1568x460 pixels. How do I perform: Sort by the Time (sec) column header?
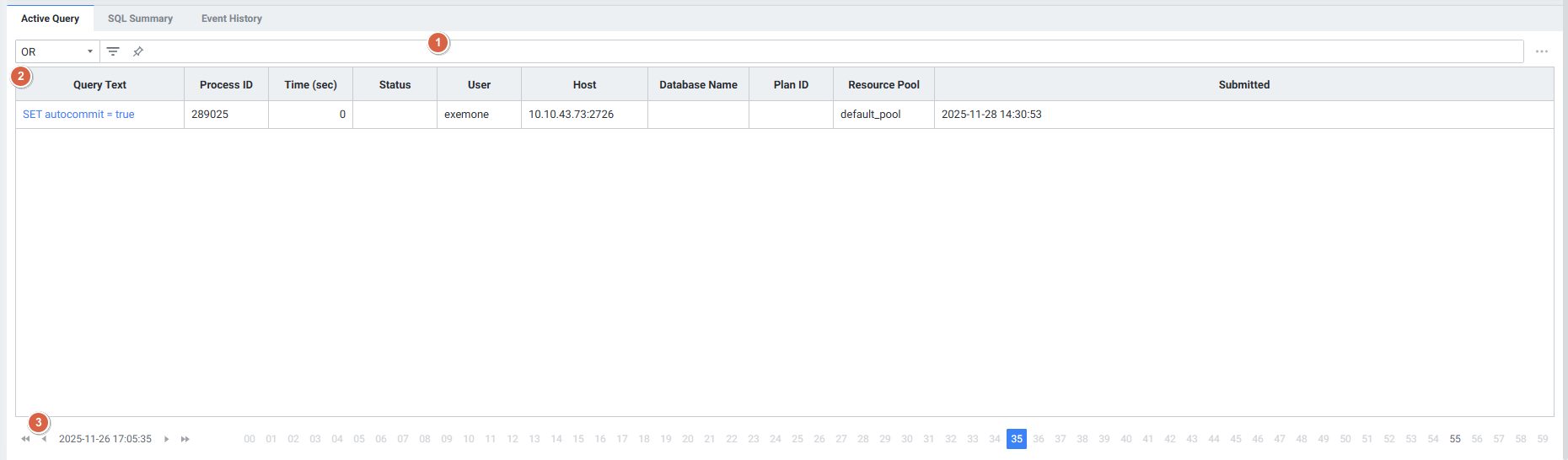(310, 85)
